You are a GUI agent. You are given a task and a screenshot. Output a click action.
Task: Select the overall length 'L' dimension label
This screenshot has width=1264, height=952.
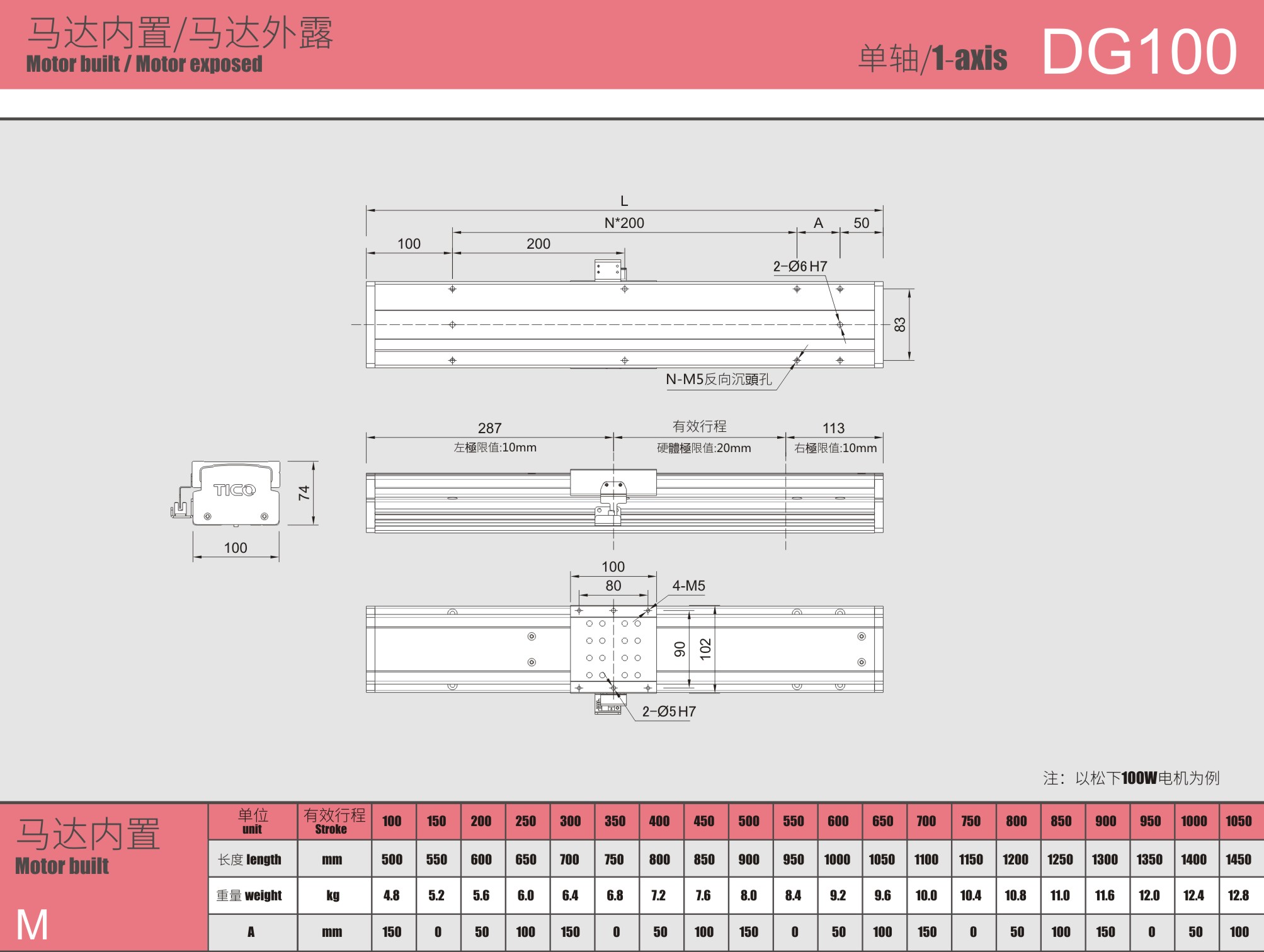coord(624,201)
